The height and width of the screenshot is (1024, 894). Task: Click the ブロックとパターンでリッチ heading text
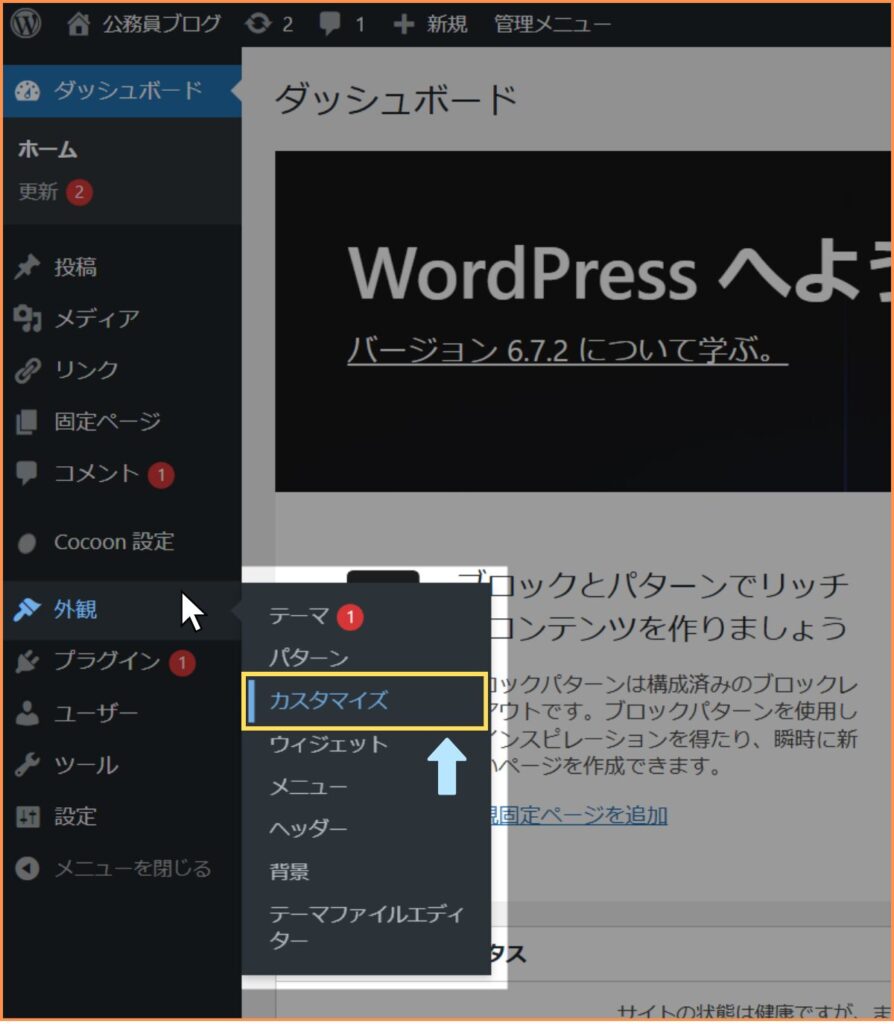click(x=653, y=584)
